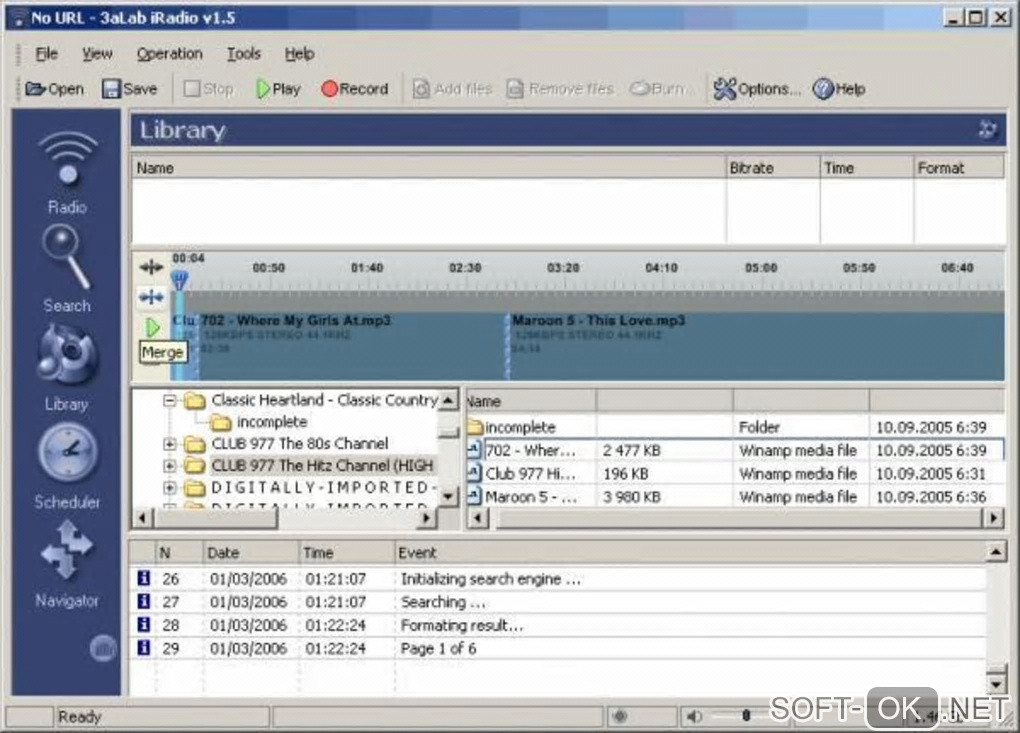Select the 702 - Wher... file row
Viewport: 1020px width, 733px height.
735,450
